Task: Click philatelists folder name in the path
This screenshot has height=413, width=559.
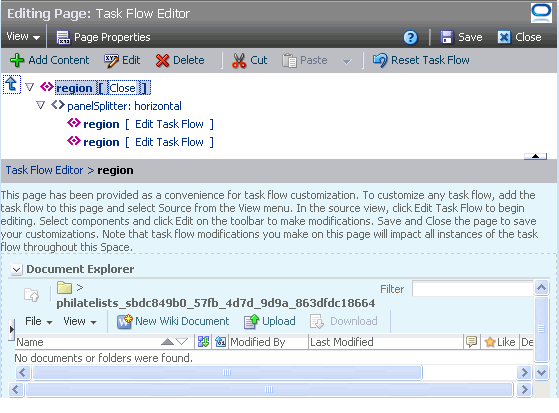Action: coord(216,303)
